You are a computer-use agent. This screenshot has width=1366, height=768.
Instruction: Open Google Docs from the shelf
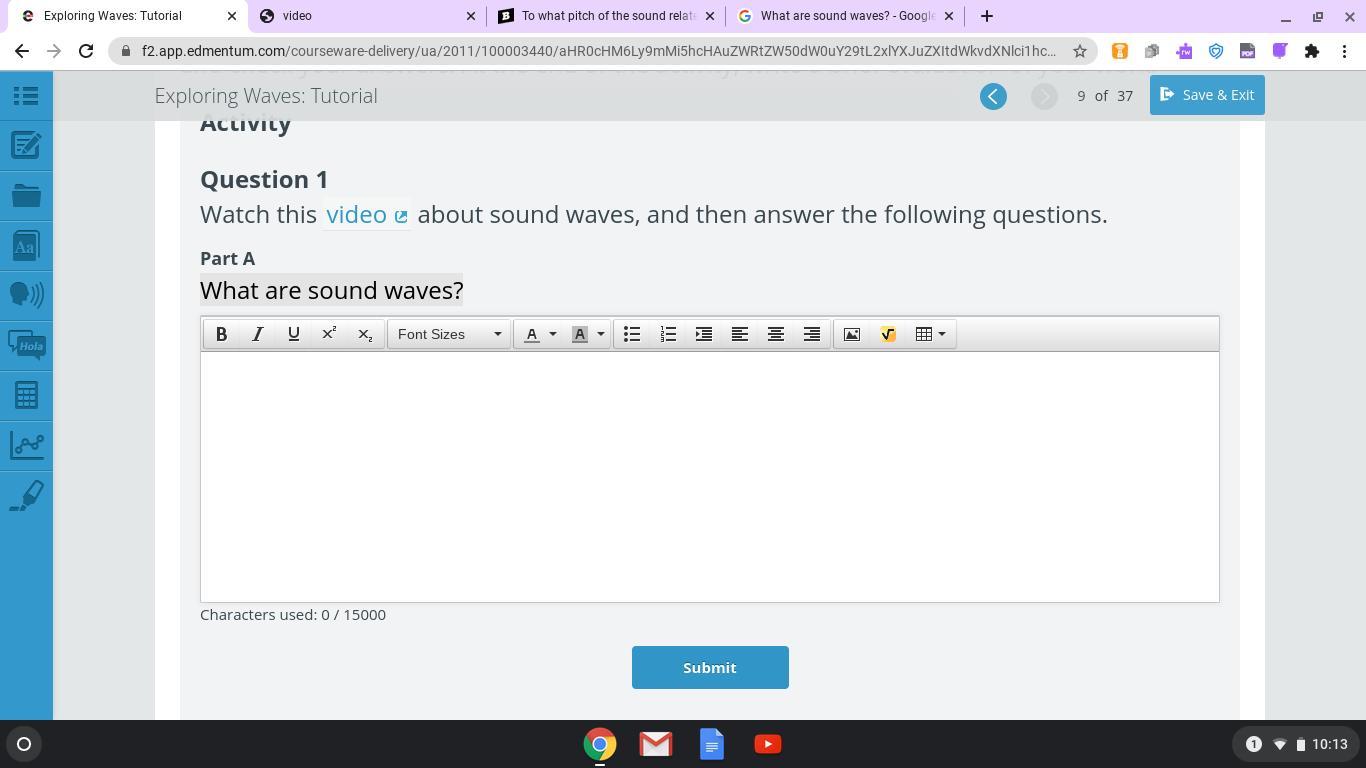(x=712, y=744)
